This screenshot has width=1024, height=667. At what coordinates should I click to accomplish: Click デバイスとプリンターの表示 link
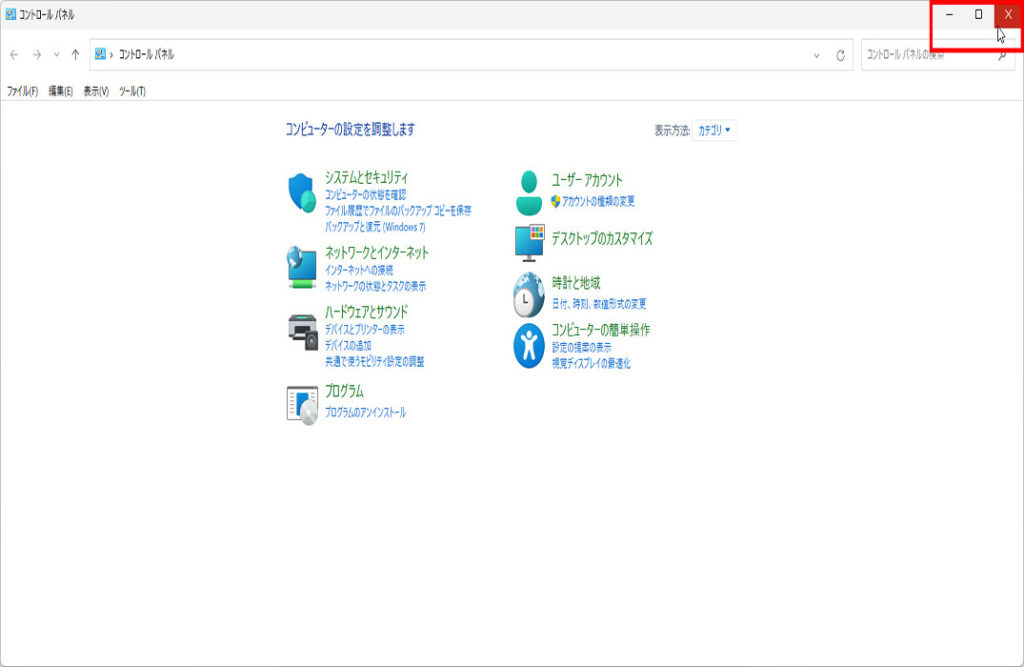364,329
